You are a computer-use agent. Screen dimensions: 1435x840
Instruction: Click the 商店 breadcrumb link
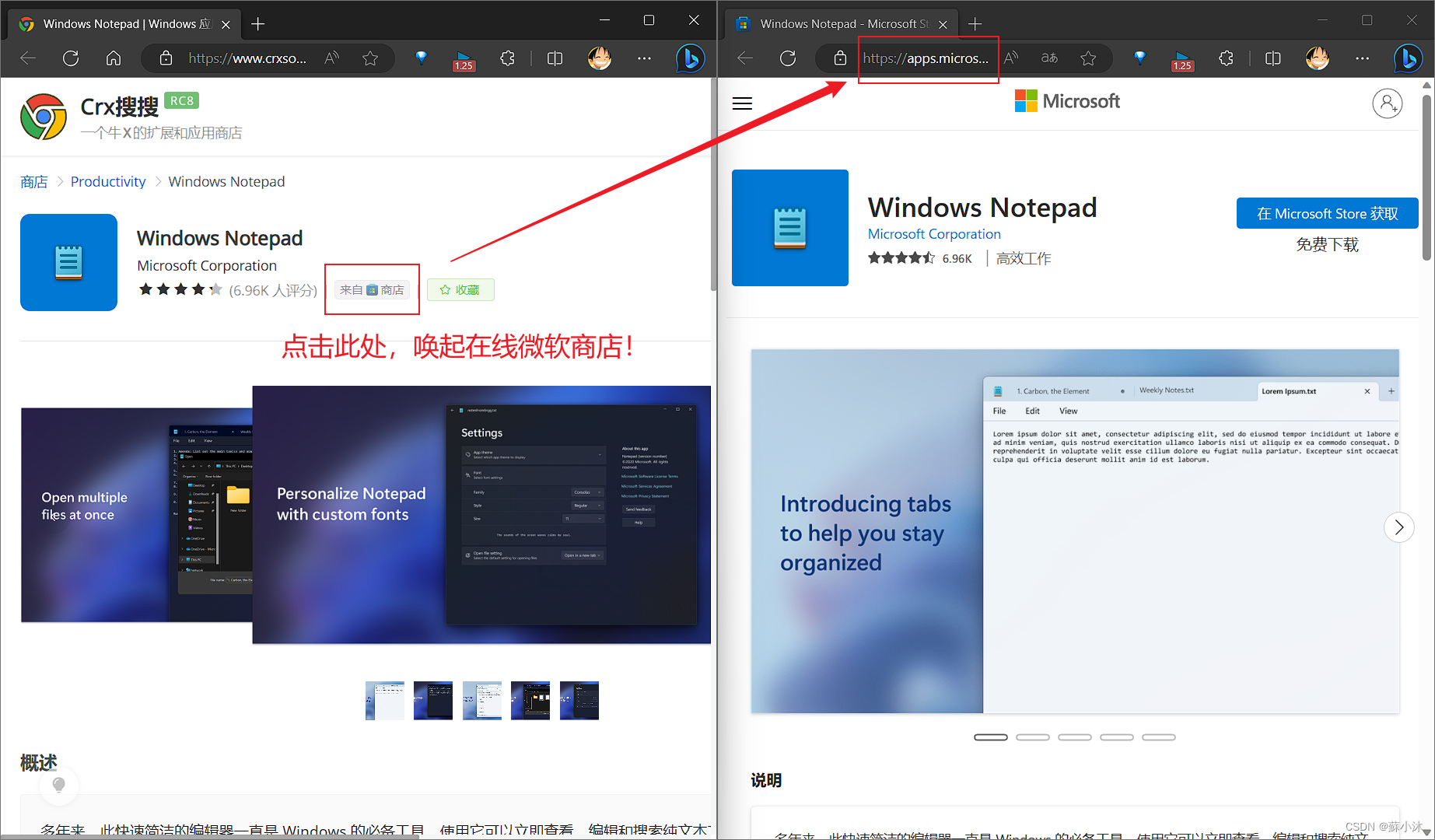coord(33,181)
